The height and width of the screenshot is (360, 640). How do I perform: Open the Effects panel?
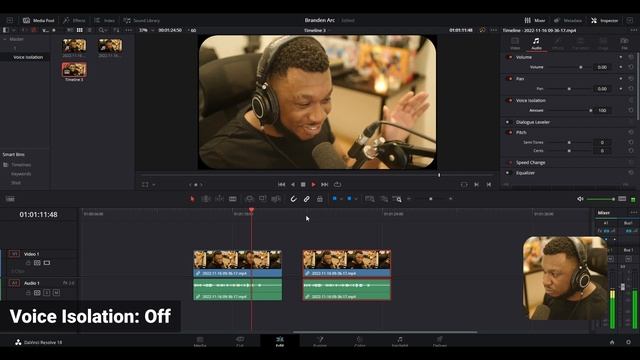(74, 20)
